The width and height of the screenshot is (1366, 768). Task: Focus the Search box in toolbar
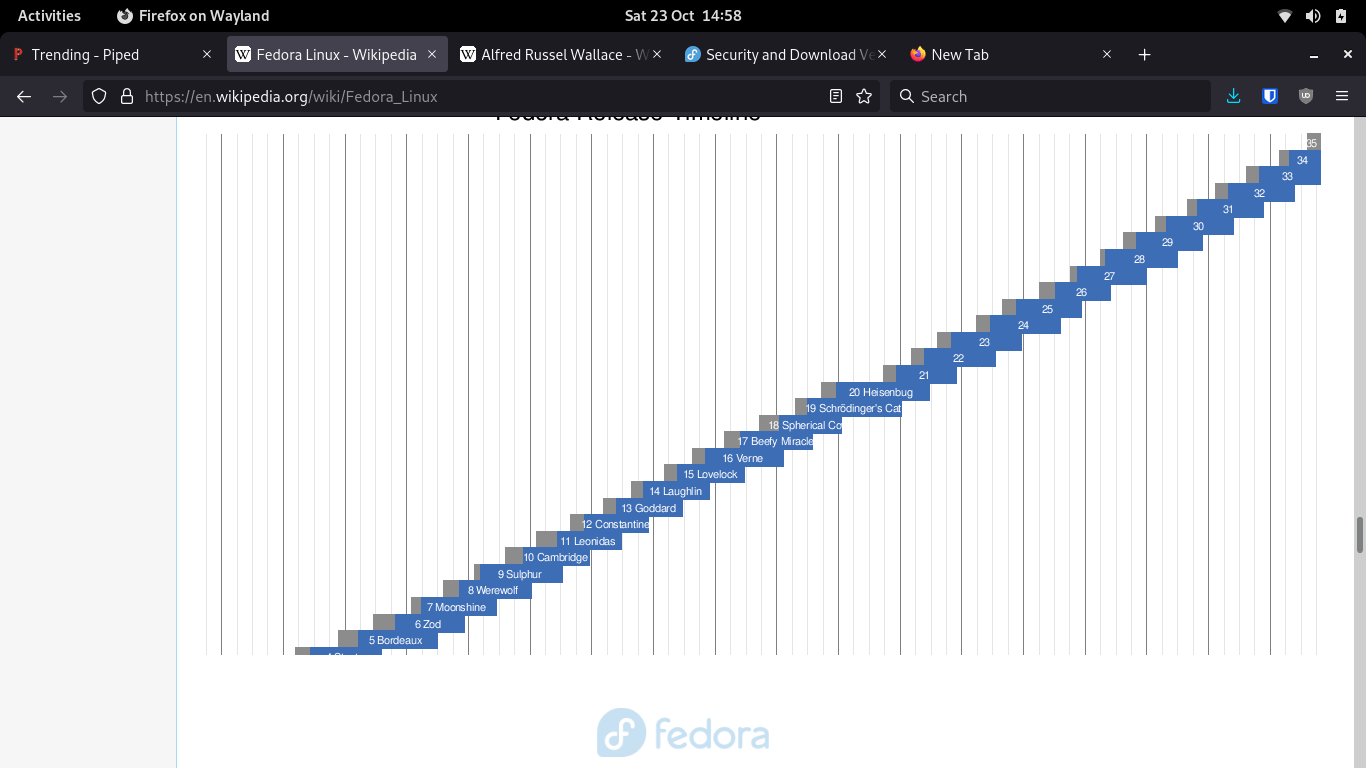point(1050,96)
